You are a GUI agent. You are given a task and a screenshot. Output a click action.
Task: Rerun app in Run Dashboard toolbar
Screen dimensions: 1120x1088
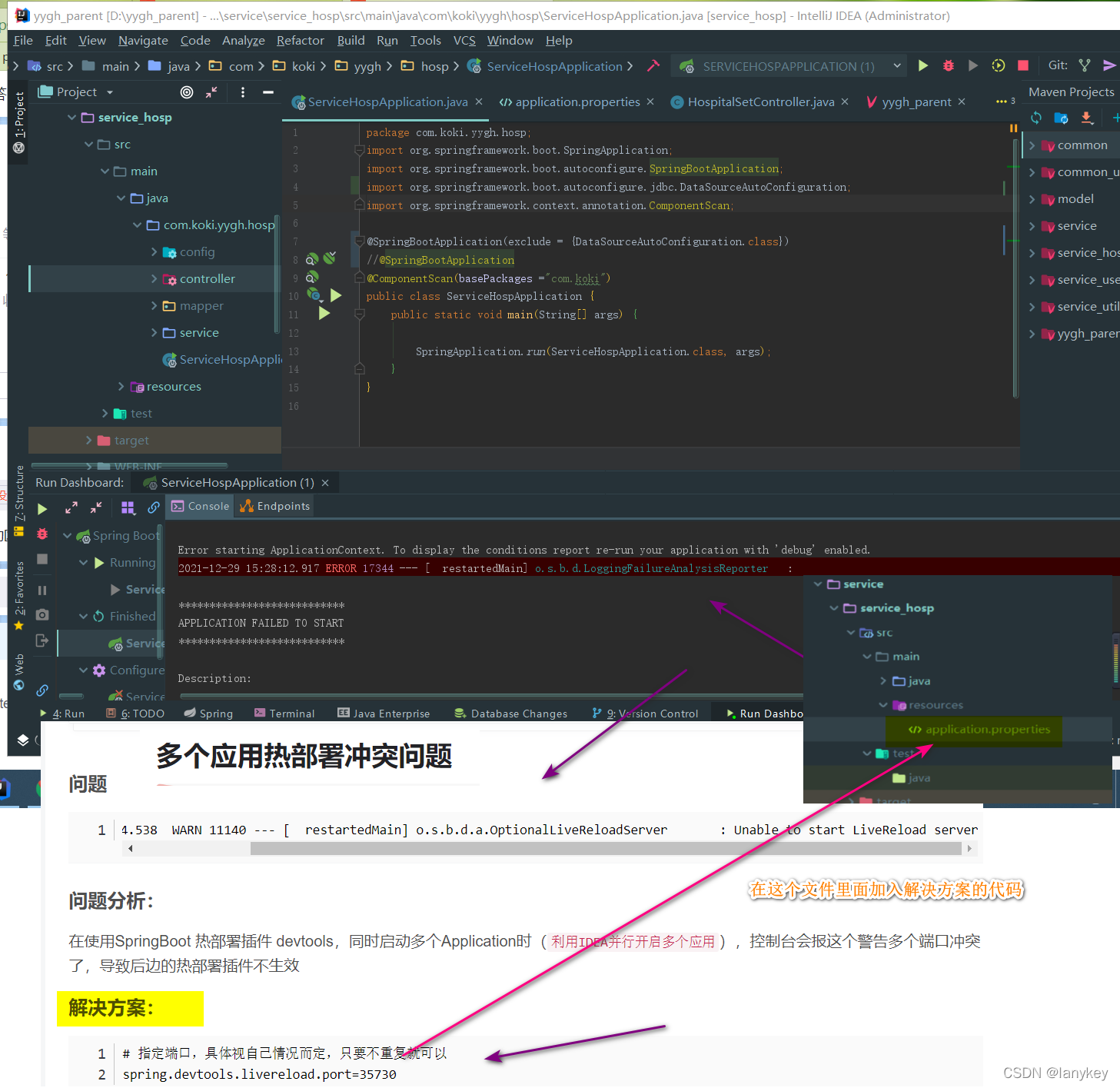(42, 509)
